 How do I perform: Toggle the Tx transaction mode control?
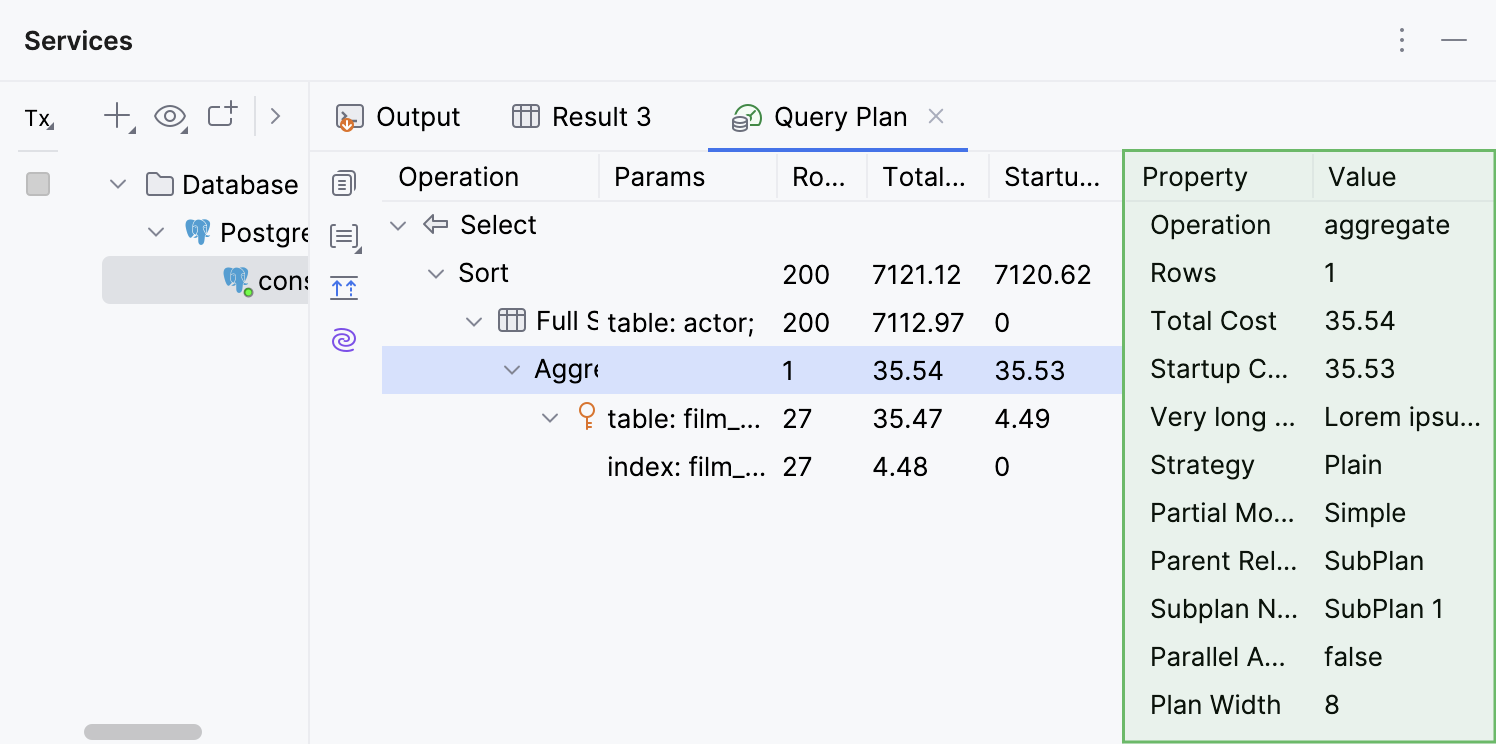coord(38,119)
